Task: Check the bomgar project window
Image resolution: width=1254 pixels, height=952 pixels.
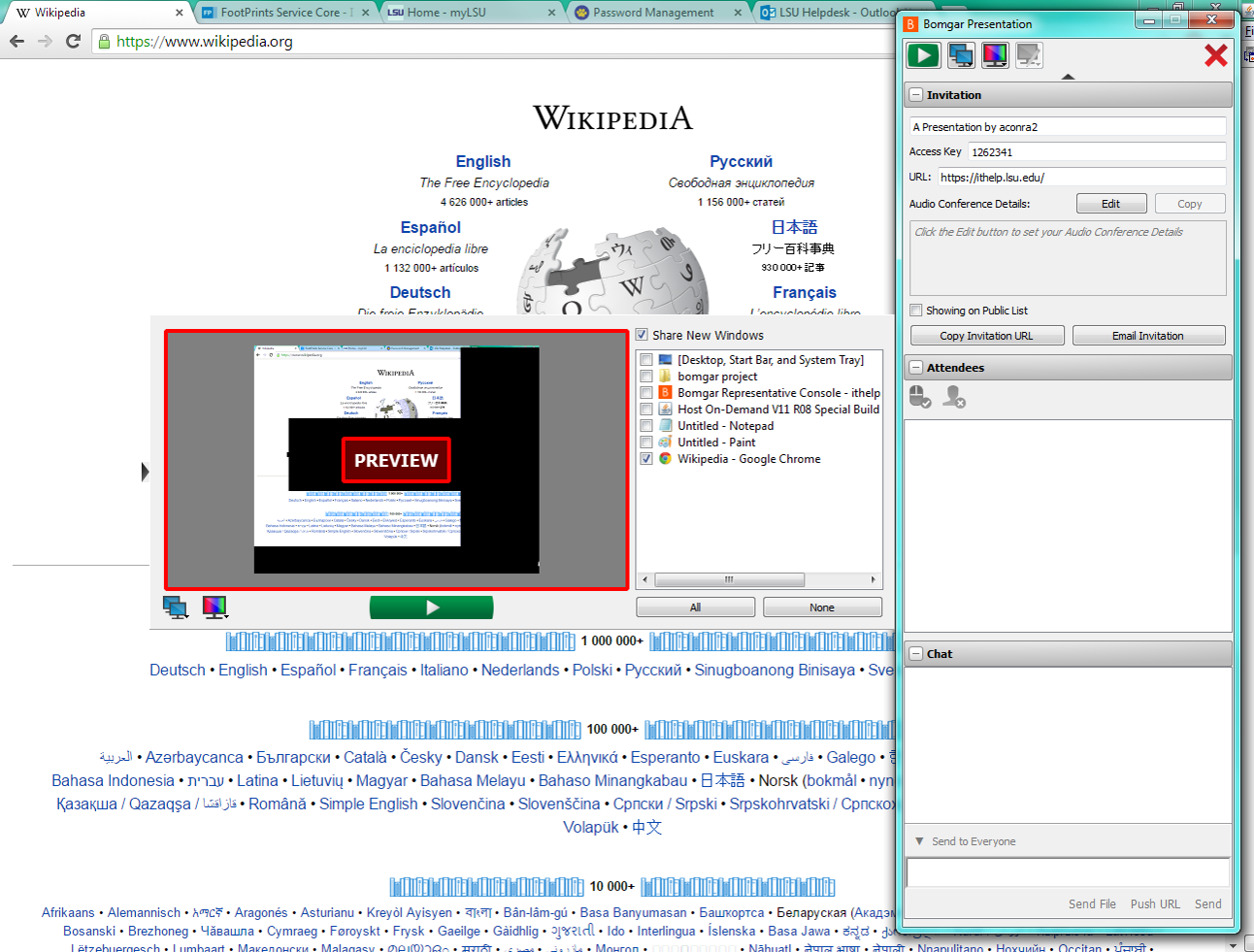Action: (646, 377)
